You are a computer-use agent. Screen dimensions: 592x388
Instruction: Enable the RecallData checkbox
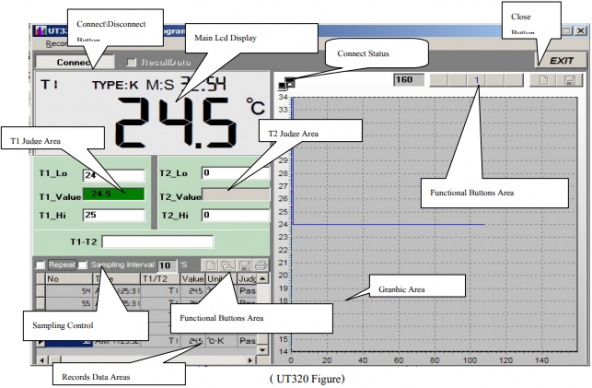[131, 62]
